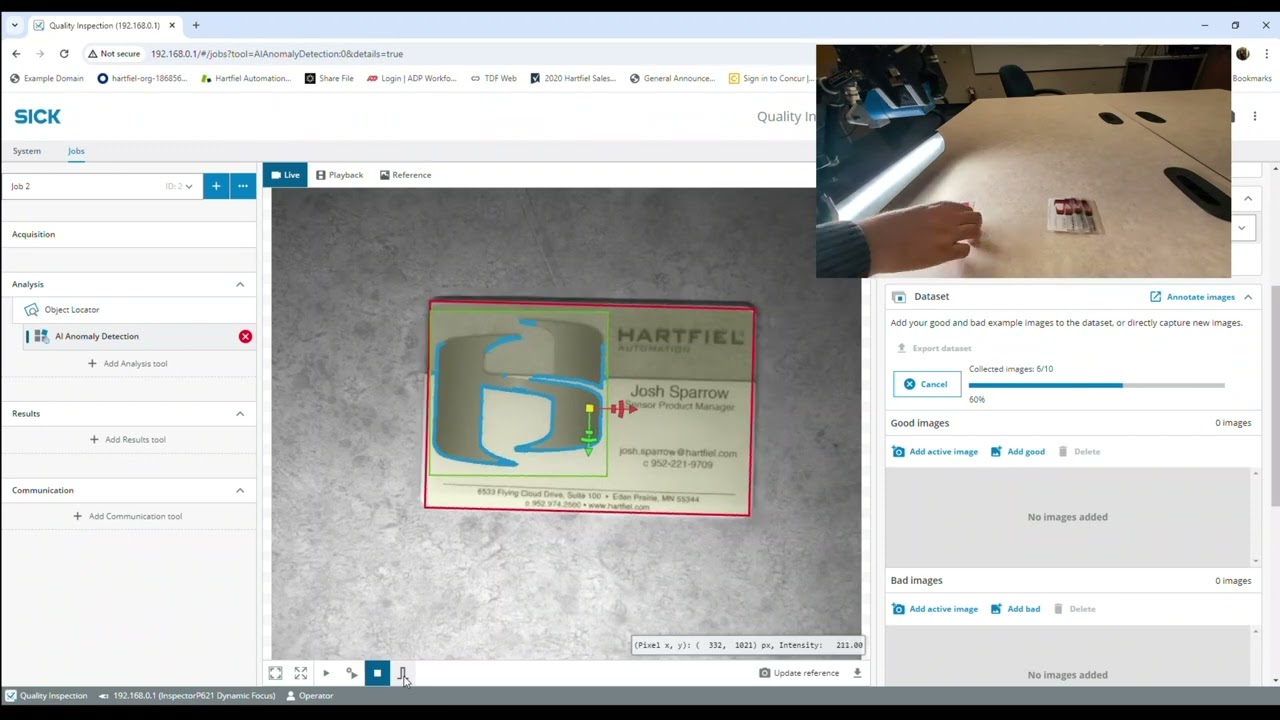This screenshot has width=1280, height=720.
Task: Click the browser address bar URL
Action: pos(277,54)
